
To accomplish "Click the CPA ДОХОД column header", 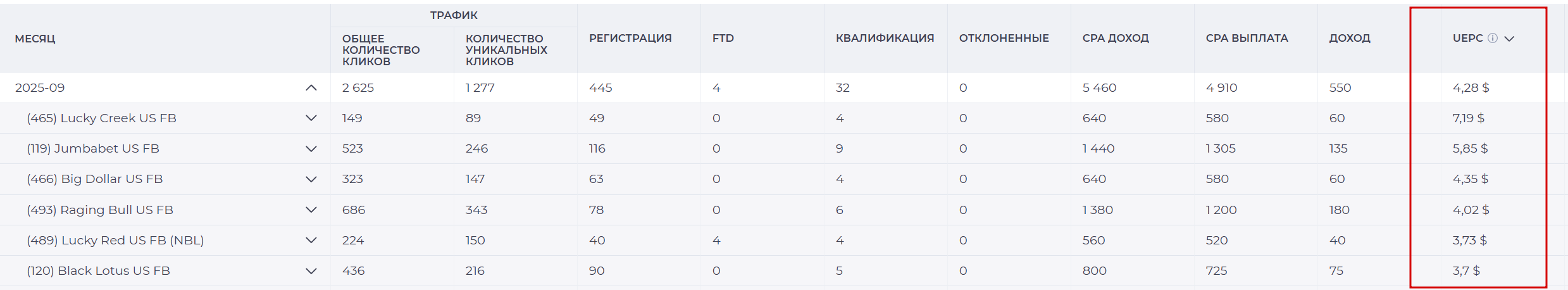I will pyautogui.click(x=1116, y=38).
